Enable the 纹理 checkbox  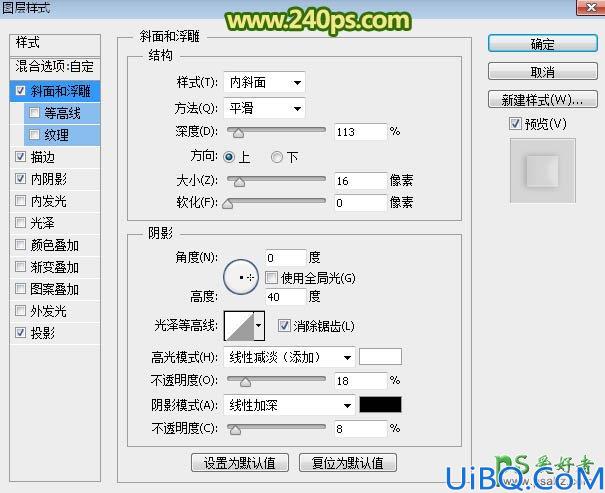[34, 135]
